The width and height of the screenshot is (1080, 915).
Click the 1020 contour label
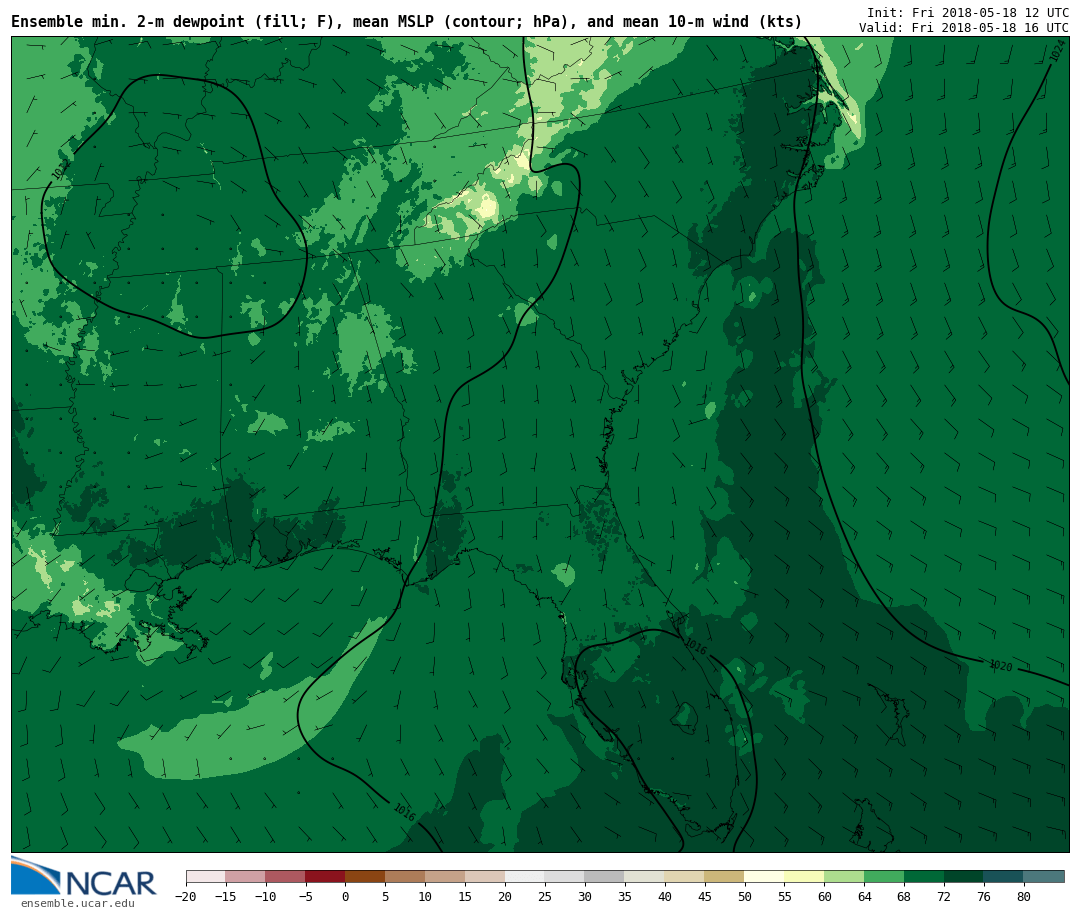1001,666
